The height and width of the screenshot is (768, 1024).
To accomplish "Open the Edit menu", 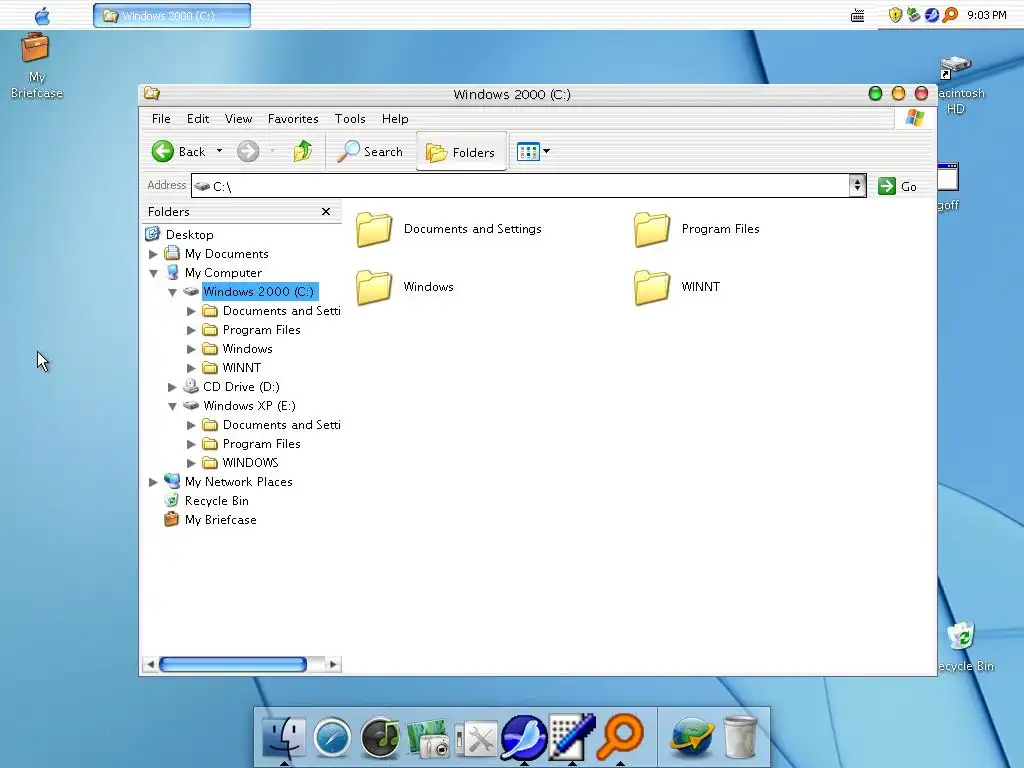I will [x=198, y=119].
